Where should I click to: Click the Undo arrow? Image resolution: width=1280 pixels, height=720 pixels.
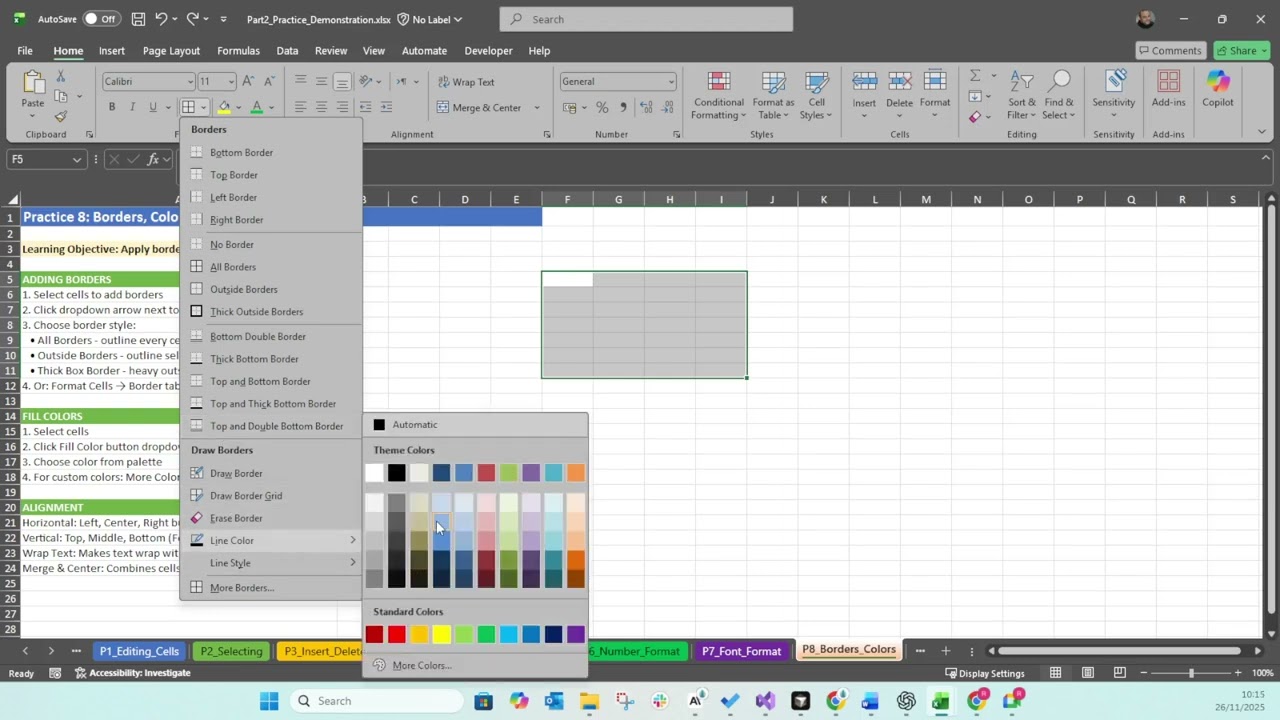pyautogui.click(x=161, y=19)
